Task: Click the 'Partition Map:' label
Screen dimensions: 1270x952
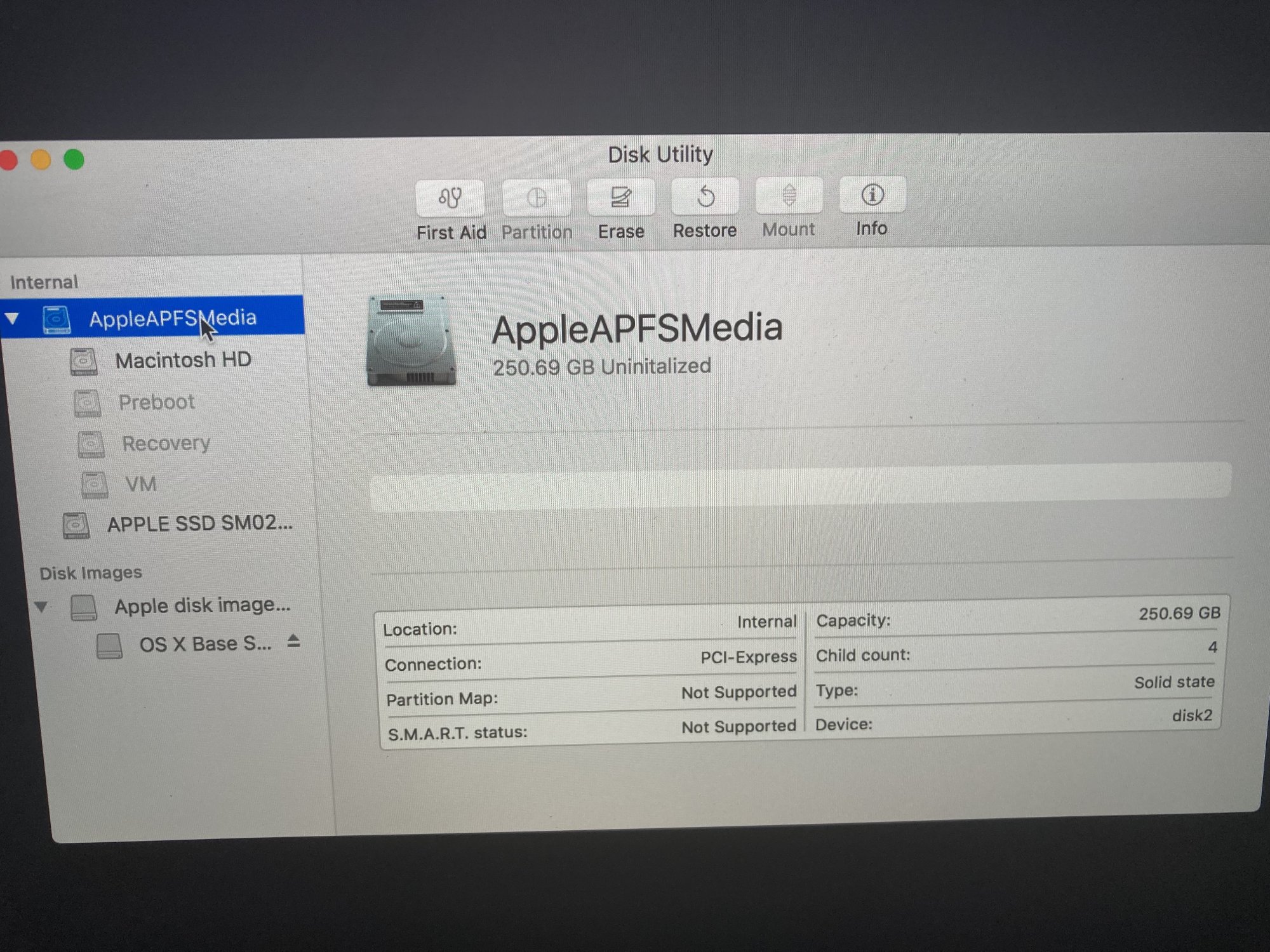Action: click(x=442, y=699)
